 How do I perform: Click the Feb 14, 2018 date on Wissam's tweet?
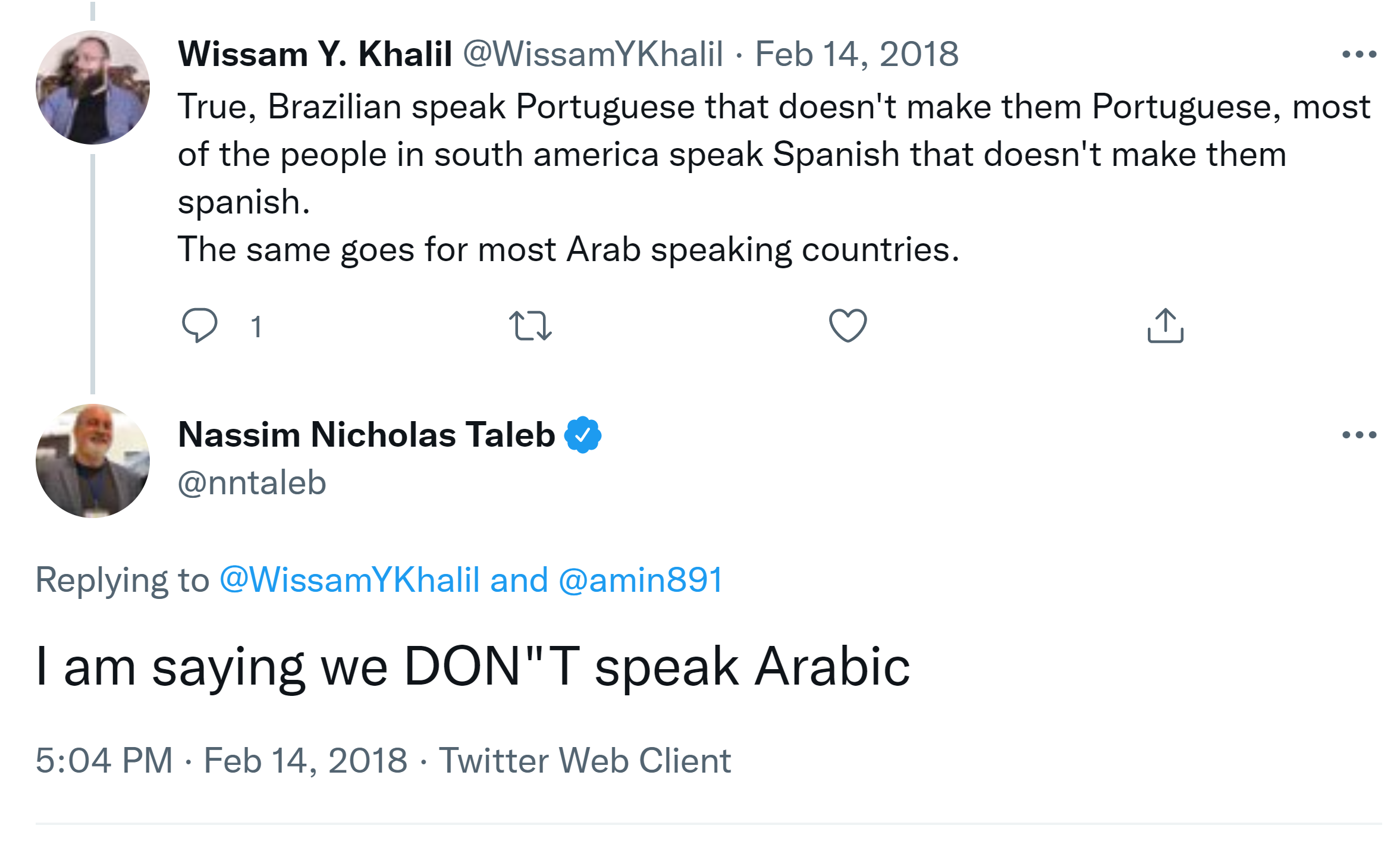[x=856, y=55]
